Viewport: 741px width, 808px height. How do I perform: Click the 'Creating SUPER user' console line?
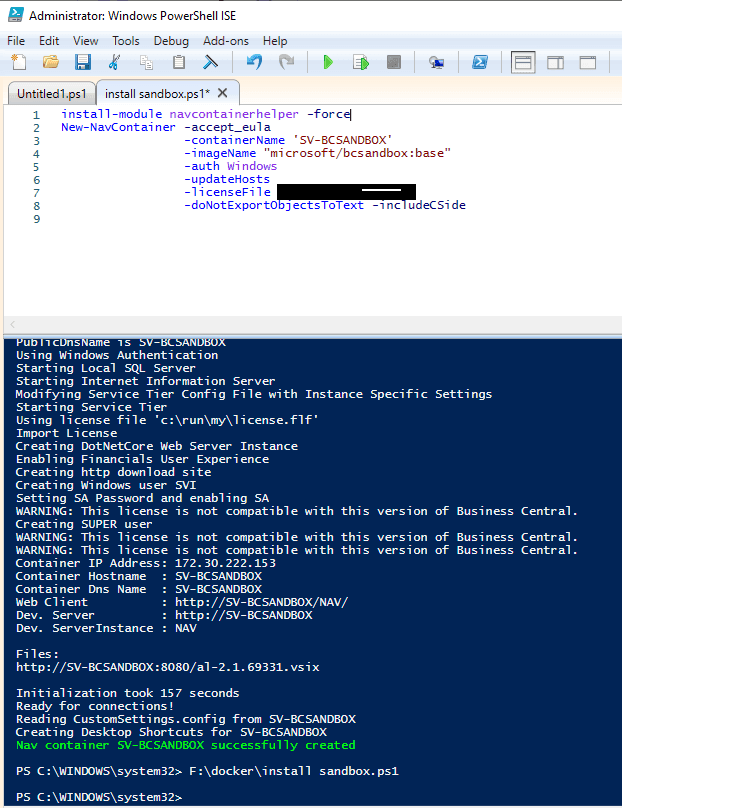click(x=83, y=524)
